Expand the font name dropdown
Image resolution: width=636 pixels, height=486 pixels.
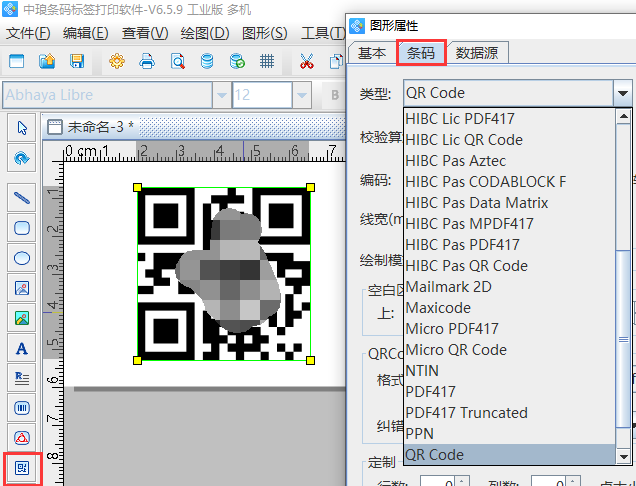coord(220,95)
